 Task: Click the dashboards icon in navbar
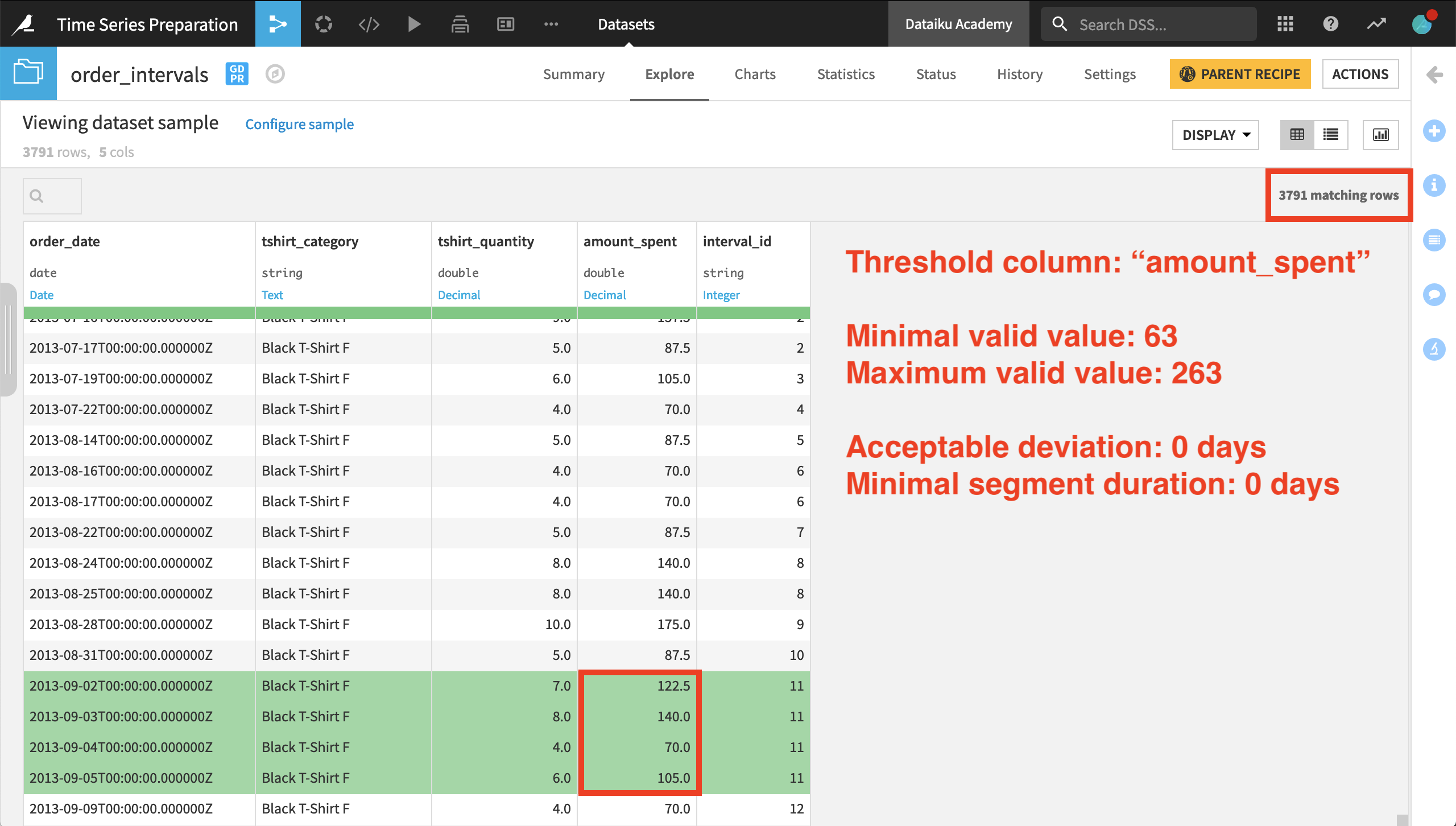[505, 24]
